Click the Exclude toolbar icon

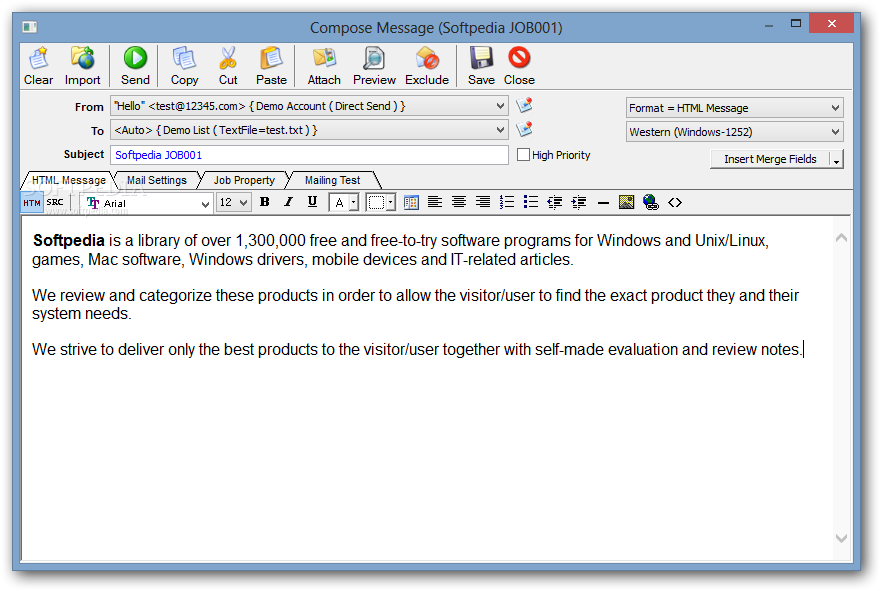coord(427,66)
